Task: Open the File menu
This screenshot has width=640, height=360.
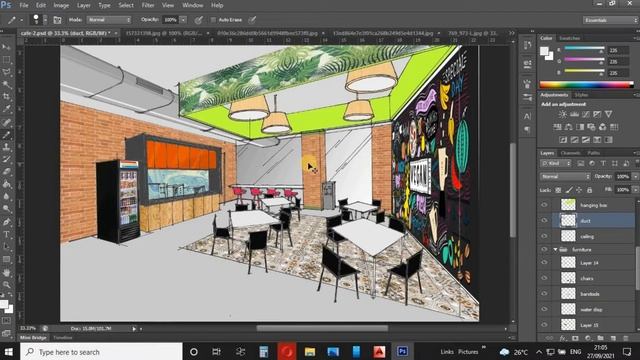Action: (24, 5)
